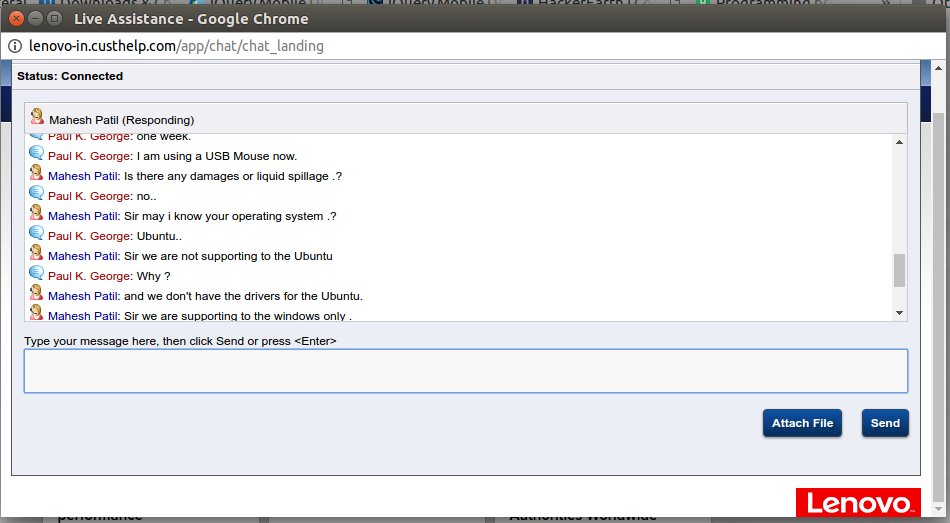Click the page scrollbar down arrow

938,509
